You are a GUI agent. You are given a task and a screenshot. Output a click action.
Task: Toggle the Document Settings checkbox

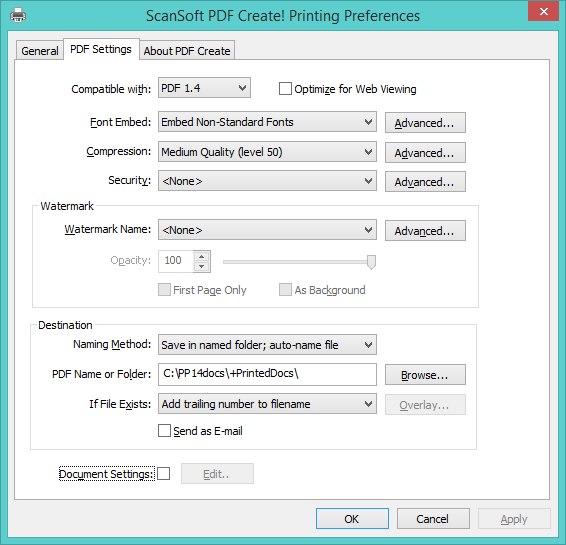164,474
